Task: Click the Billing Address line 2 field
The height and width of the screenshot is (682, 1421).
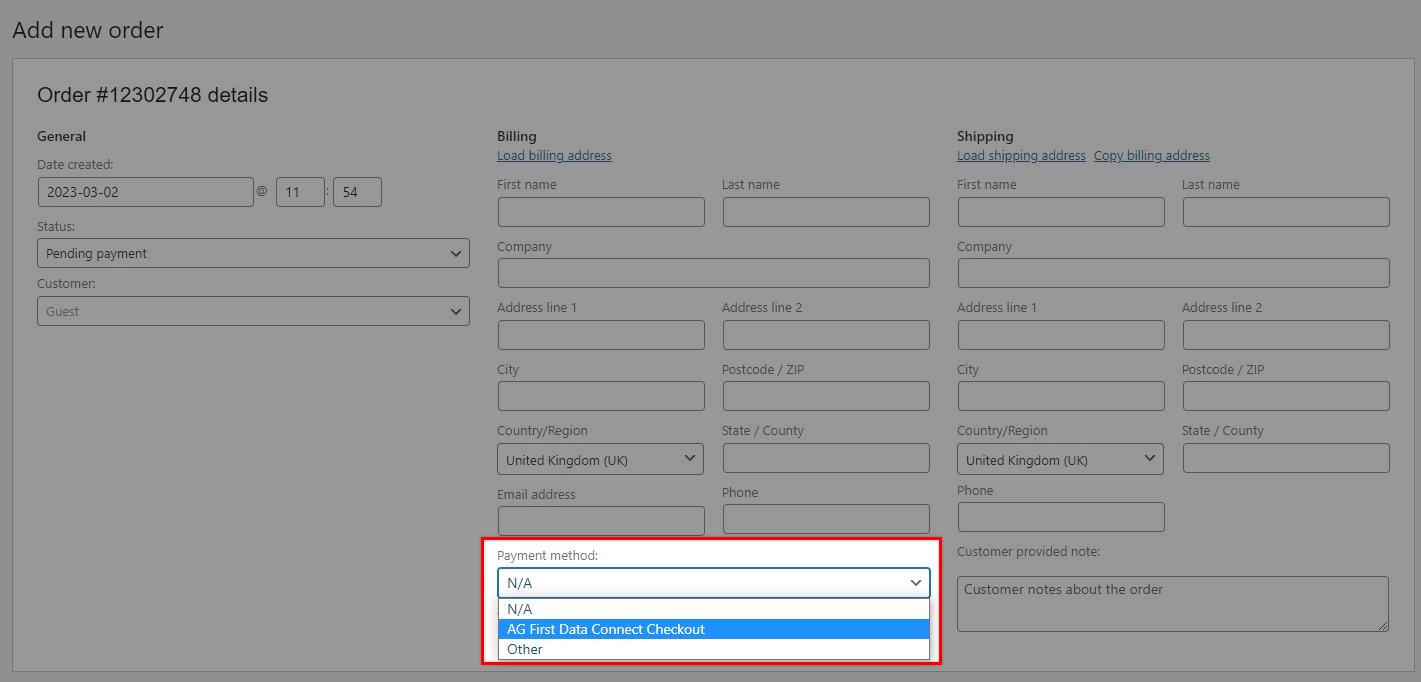Action: pos(826,335)
